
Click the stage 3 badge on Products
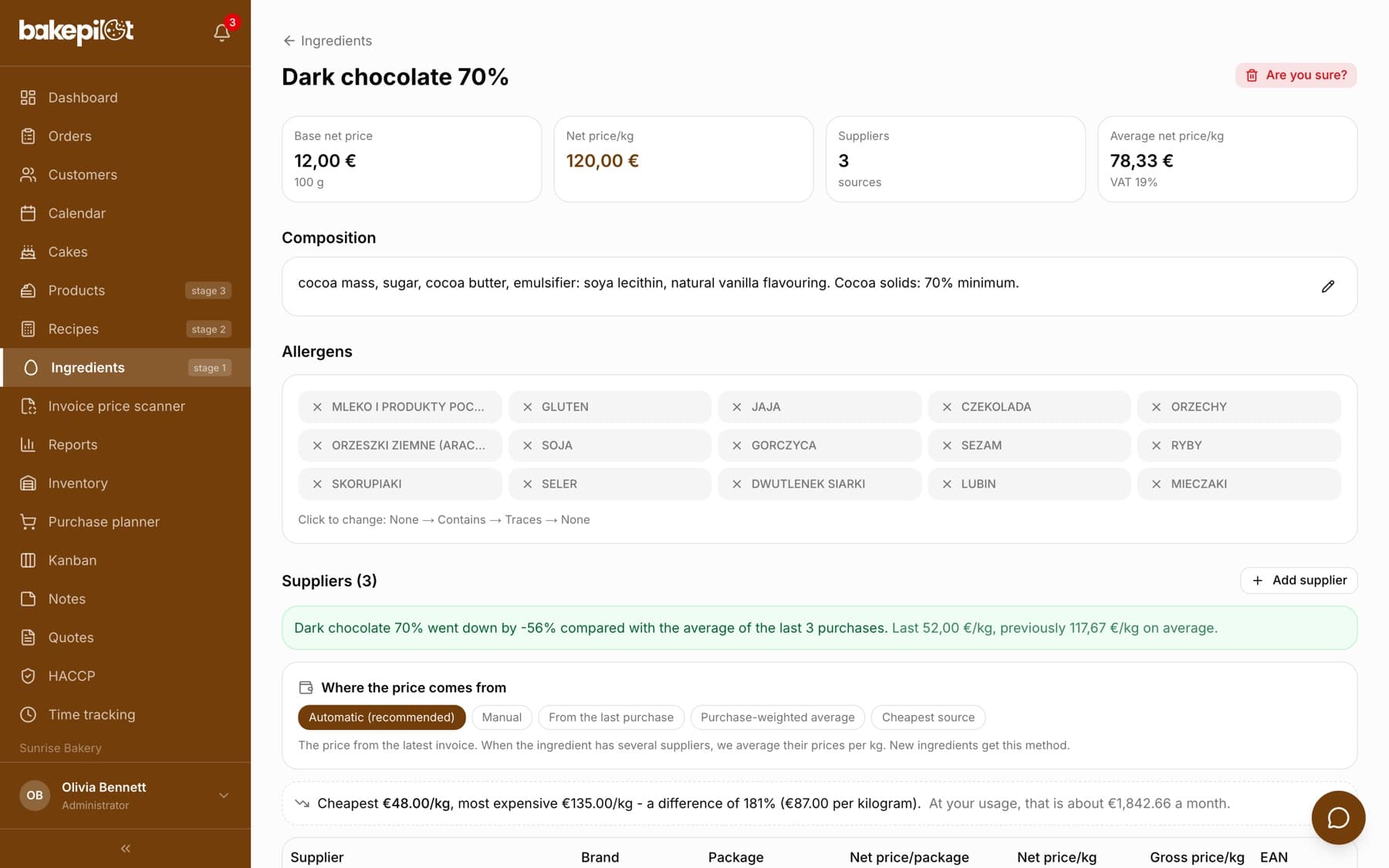pos(208,291)
